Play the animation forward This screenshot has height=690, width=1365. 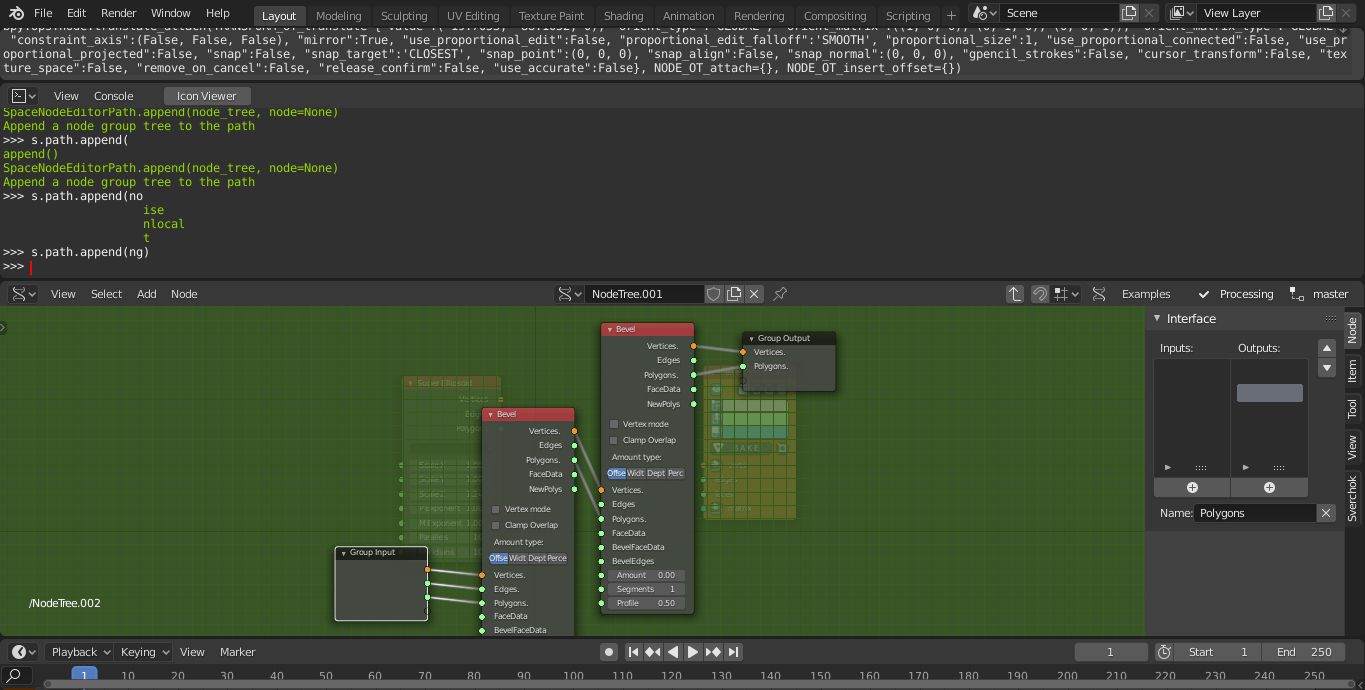click(x=693, y=652)
